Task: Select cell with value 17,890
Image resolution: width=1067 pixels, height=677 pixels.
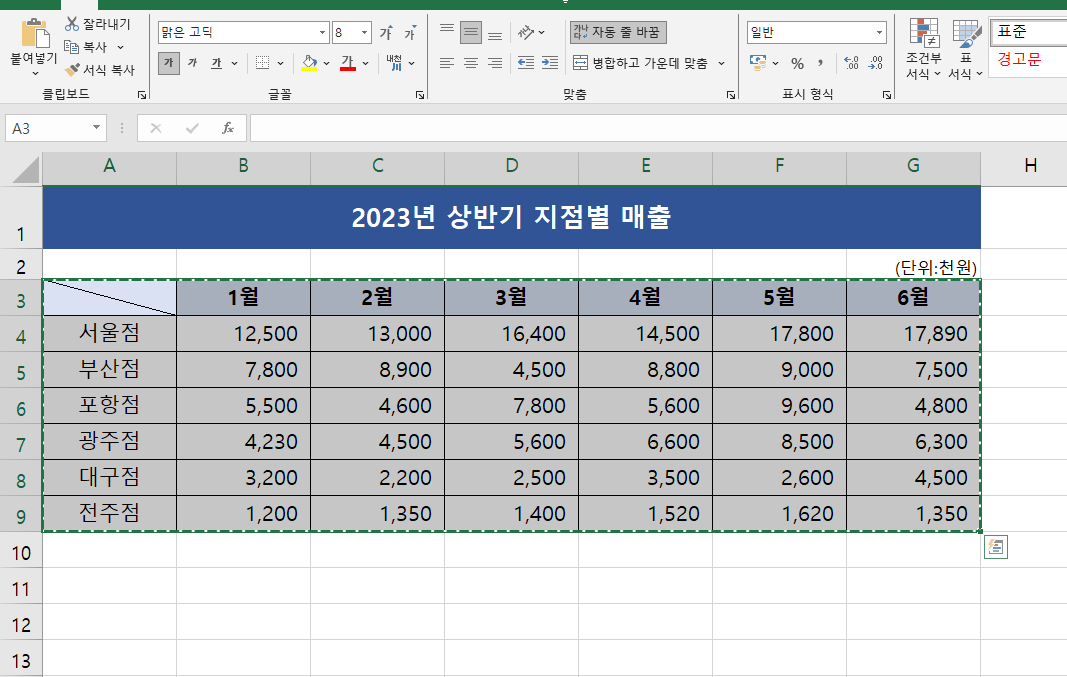Action: [x=913, y=333]
